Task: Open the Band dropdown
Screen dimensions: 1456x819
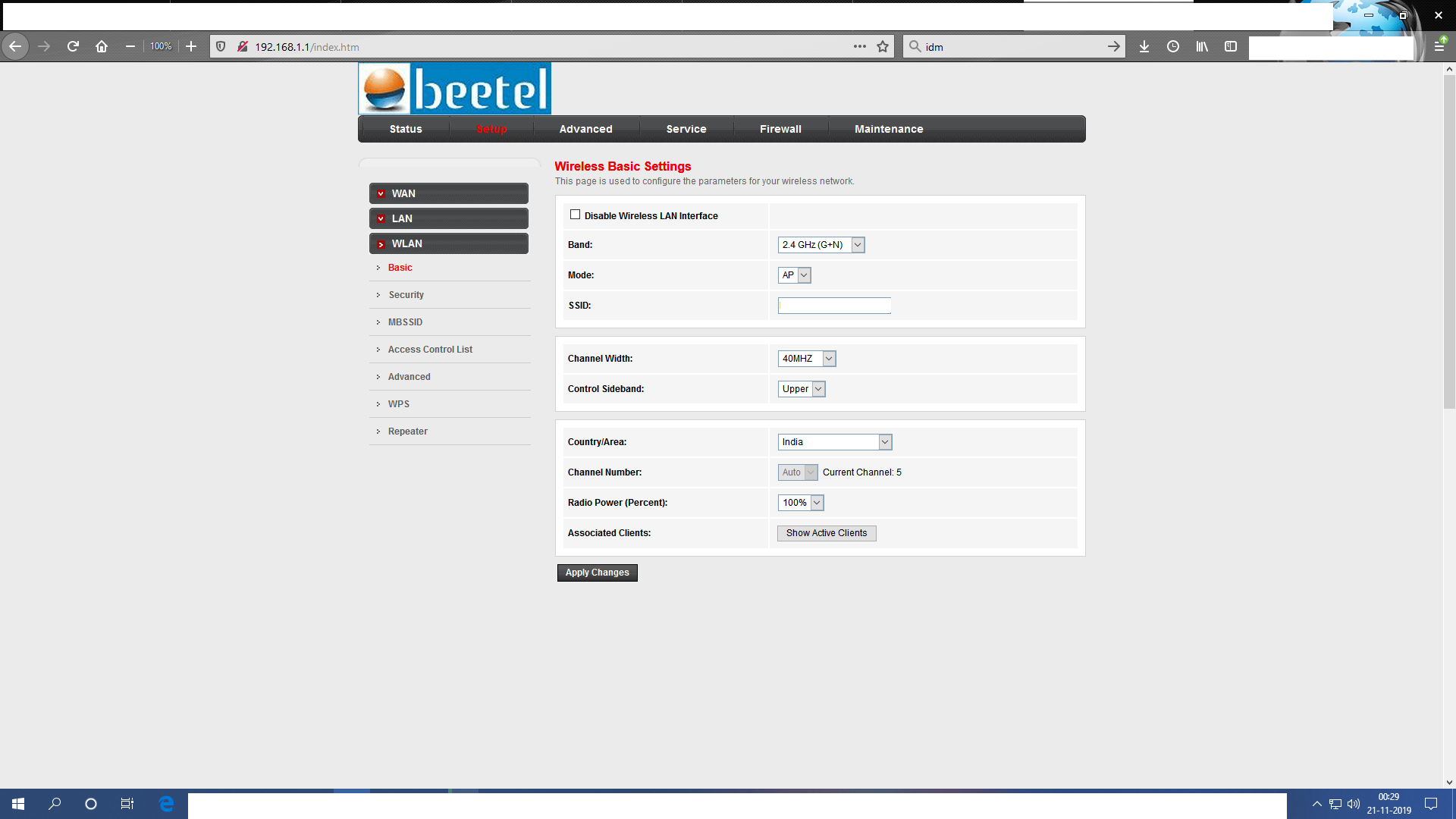Action: click(821, 245)
